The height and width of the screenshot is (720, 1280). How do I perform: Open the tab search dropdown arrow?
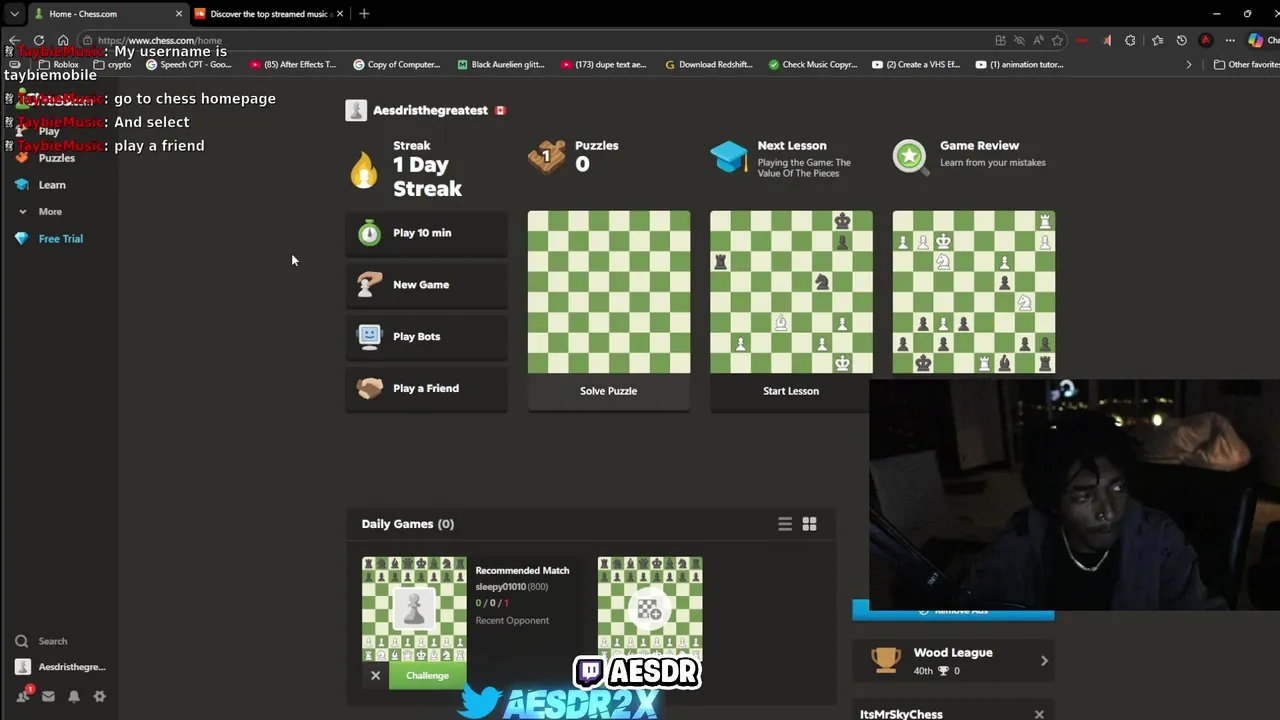tap(14, 14)
